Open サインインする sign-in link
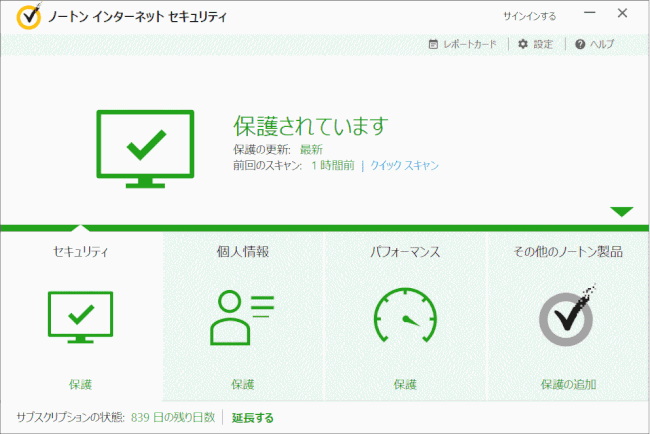 pyautogui.click(x=529, y=16)
